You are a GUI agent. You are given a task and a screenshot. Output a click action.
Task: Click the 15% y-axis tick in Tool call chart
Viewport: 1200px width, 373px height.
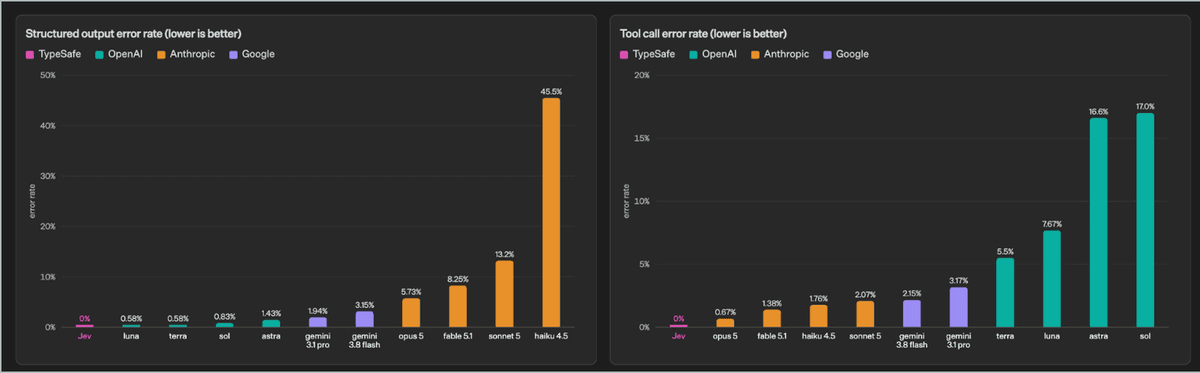click(x=642, y=138)
